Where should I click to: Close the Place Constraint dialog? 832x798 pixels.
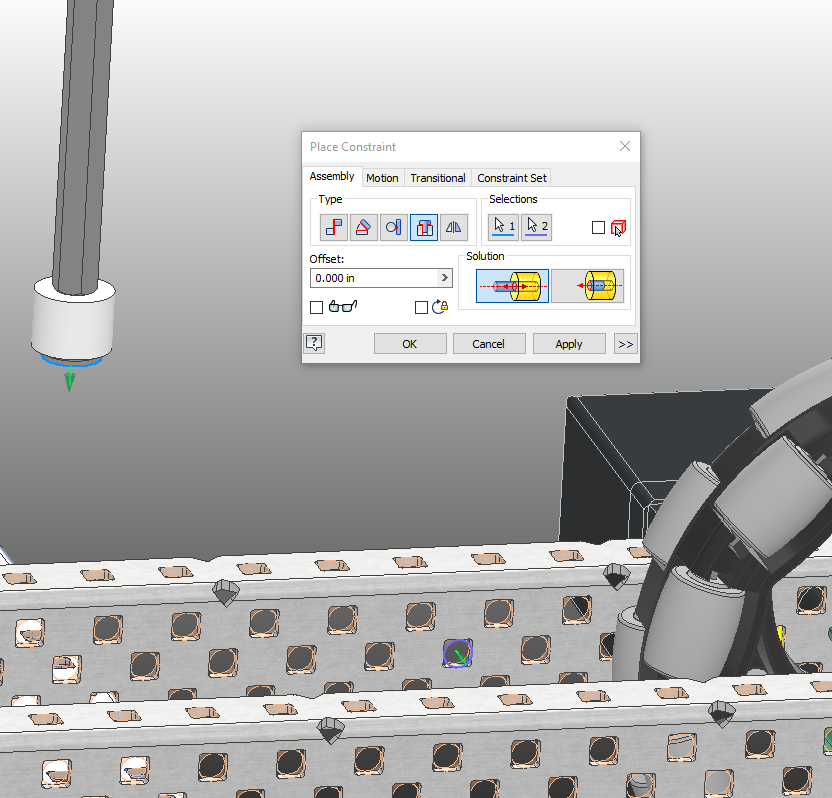pyautogui.click(x=625, y=146)
